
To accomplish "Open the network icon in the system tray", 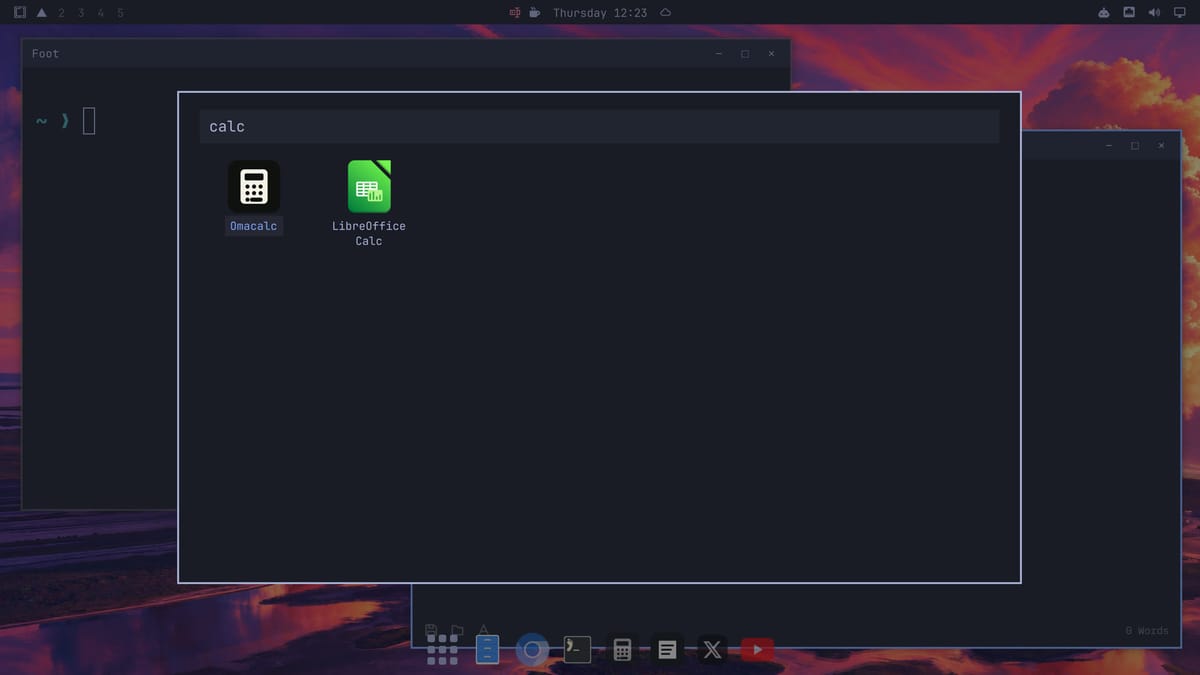I will pos(1129,13).
